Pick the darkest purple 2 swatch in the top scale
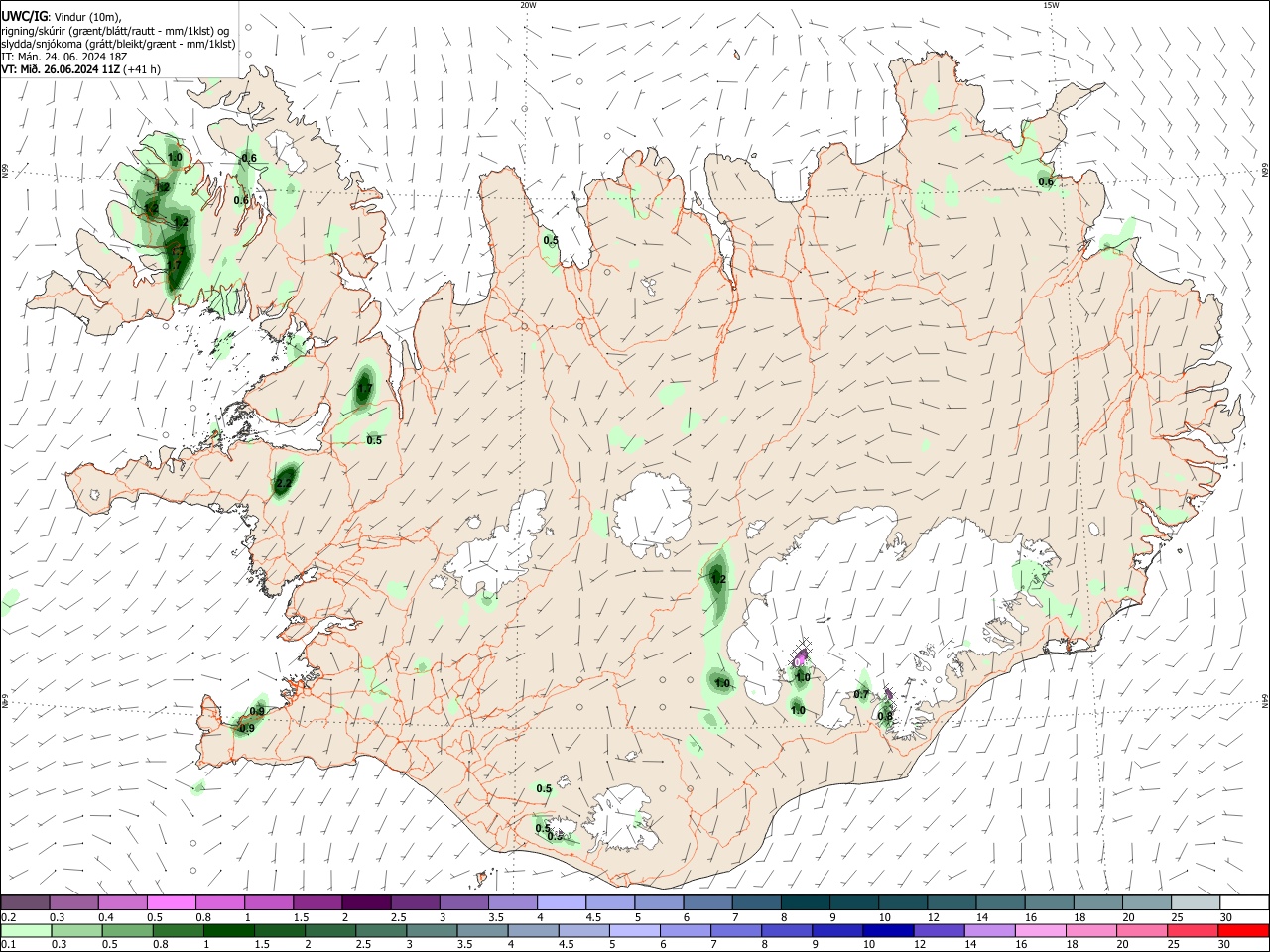The image size is (1270, 952). pos(366,902)
